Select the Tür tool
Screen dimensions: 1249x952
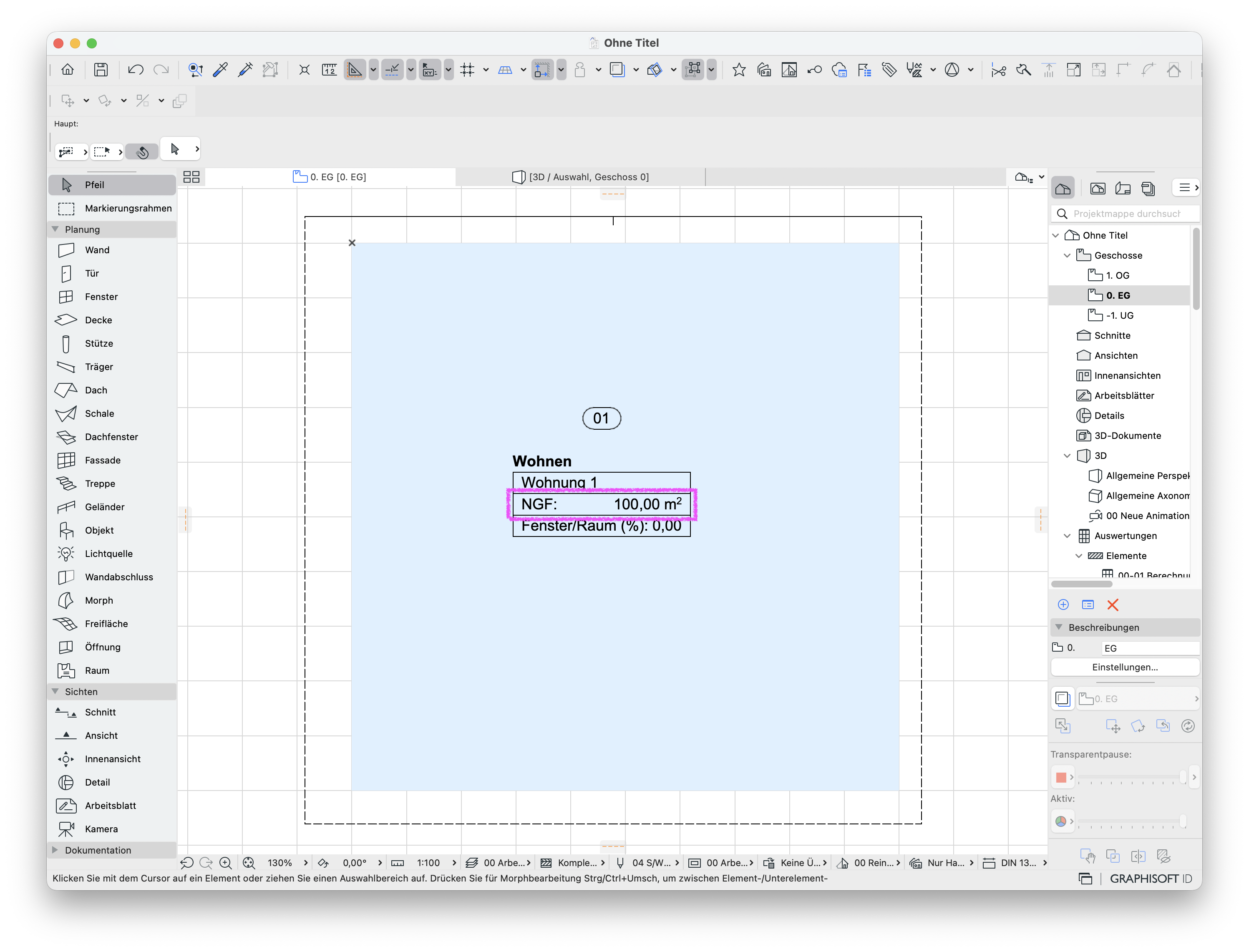112,273
